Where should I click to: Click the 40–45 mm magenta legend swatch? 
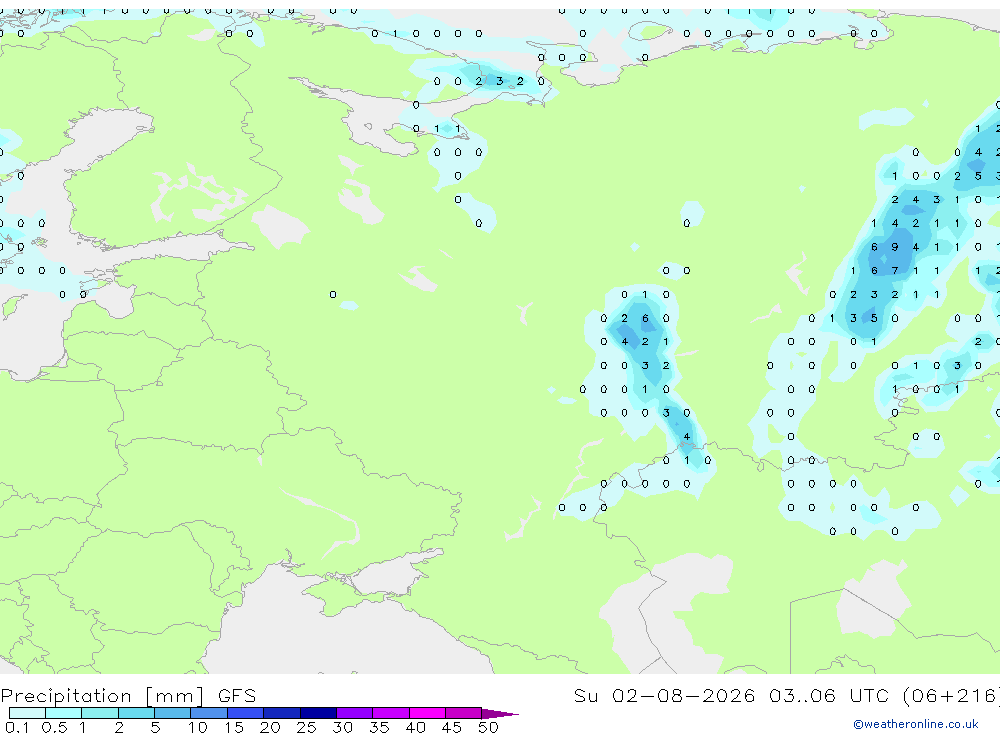click(x=427, y=713)
